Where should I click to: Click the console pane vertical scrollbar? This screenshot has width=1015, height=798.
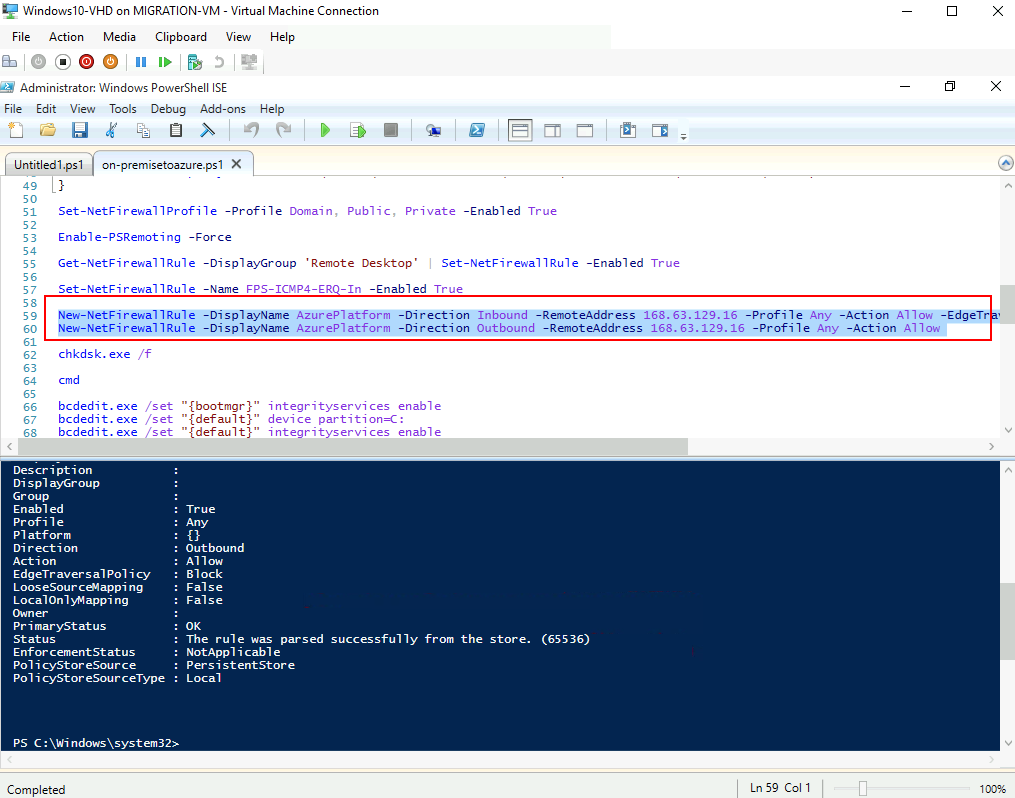[1007, 620]
